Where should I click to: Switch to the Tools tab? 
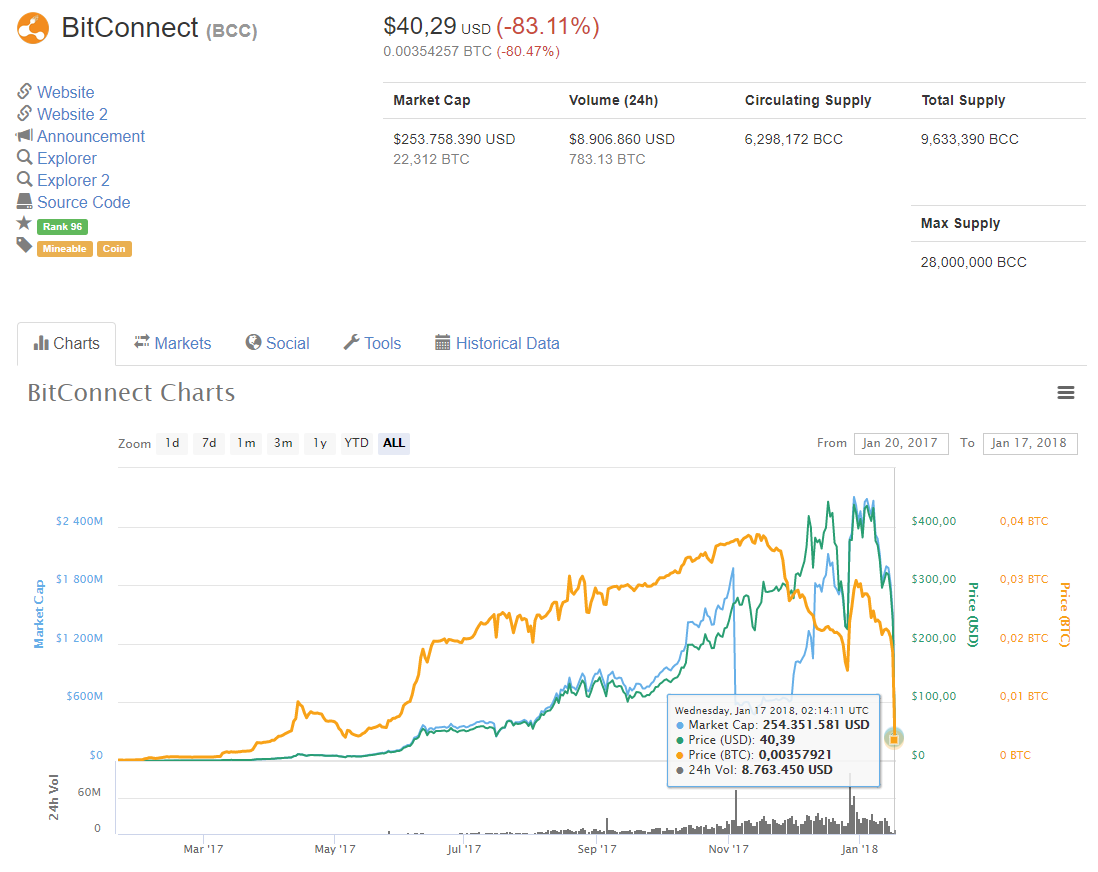372,343
